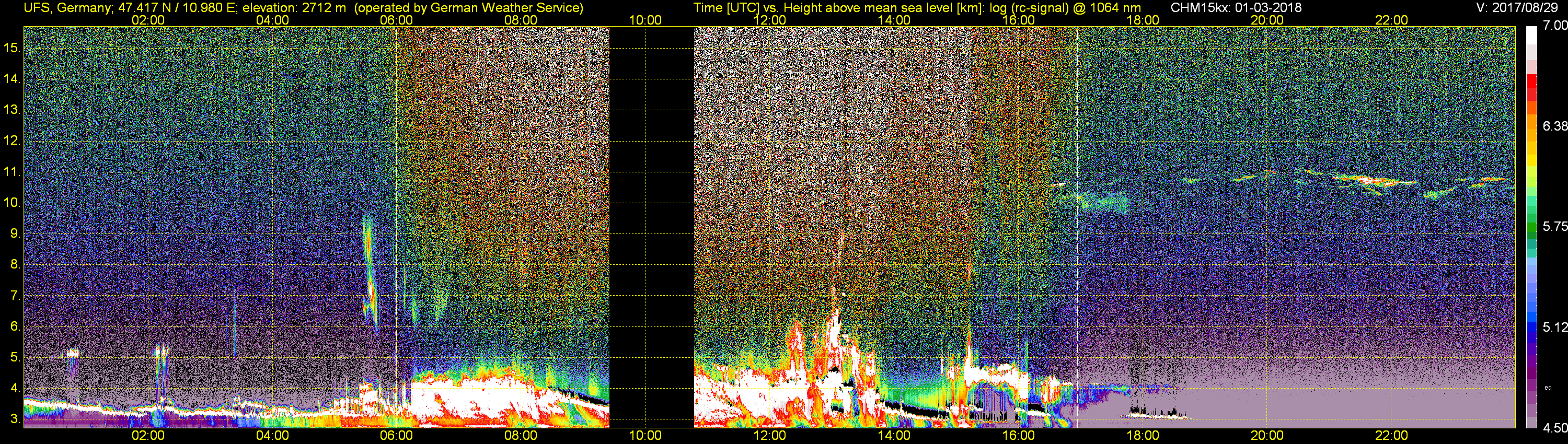Click the green band of the color scale
1568x444 pixels.
click(1531, 227)
